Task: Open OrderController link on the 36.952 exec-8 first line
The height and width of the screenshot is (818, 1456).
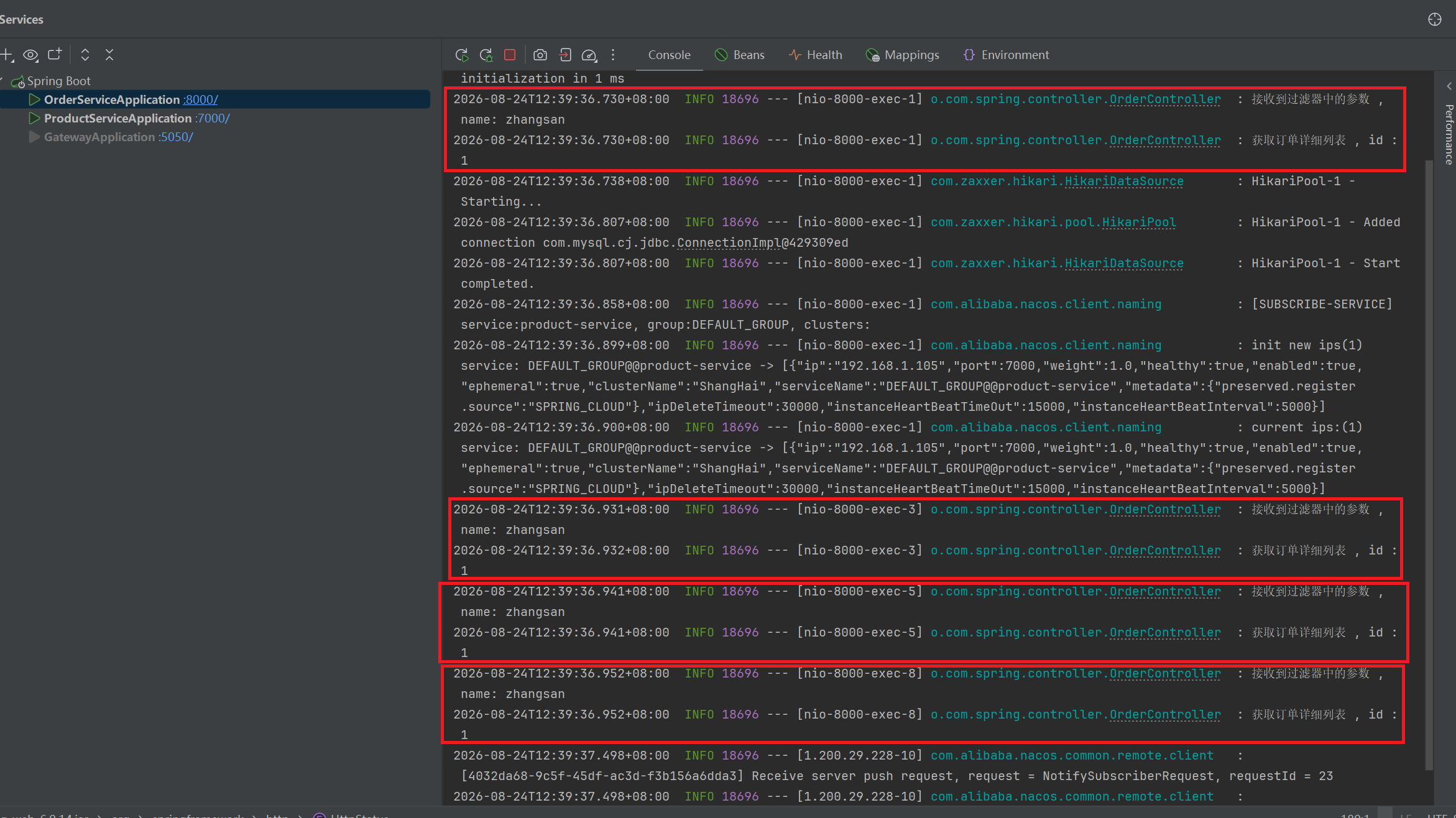Action: (1165, 674)
